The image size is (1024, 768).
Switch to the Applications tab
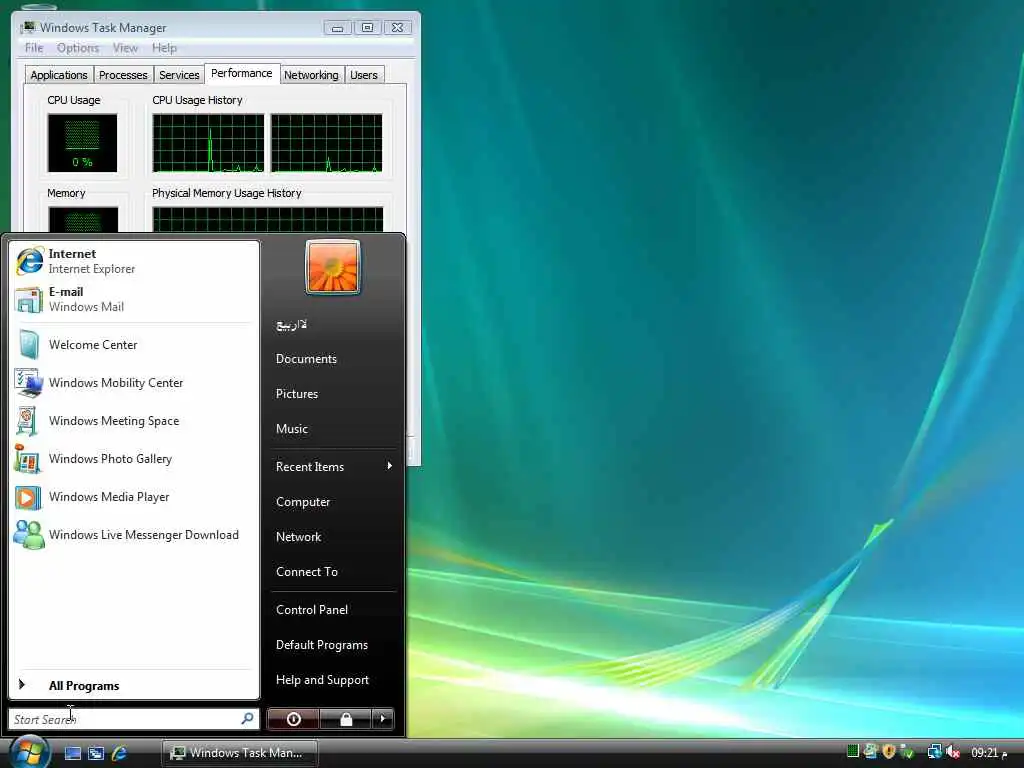click(59, 75)
